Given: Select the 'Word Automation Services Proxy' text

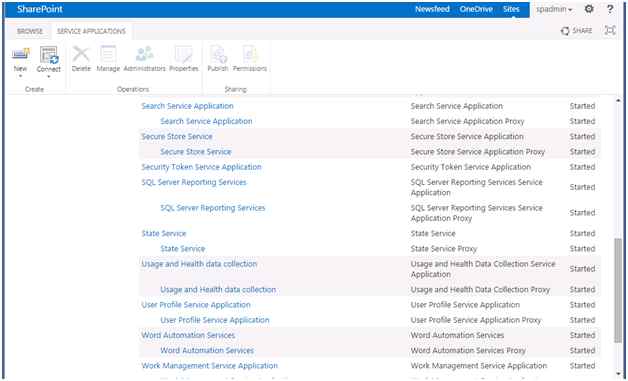Looking at the screenshot, I should 468,351.
